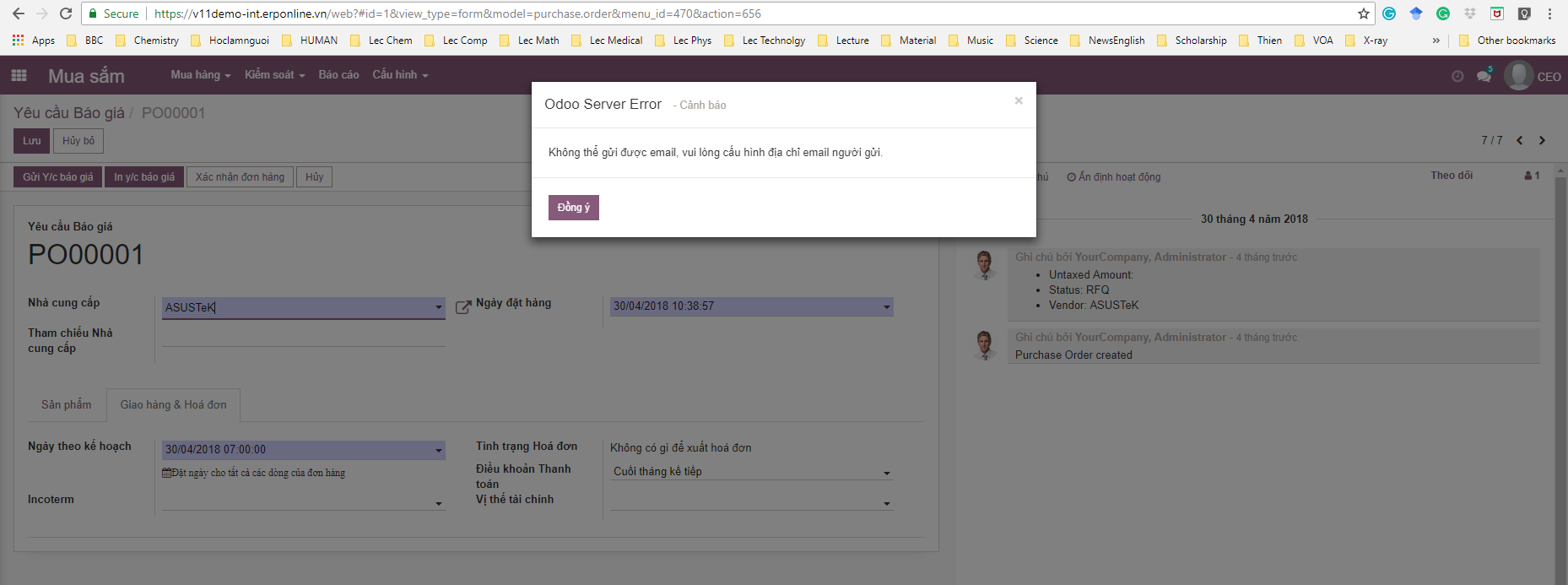Open the followers count icon
Image resolution: width=1568 pixels, height=585 pixels.
(1532, 176)
